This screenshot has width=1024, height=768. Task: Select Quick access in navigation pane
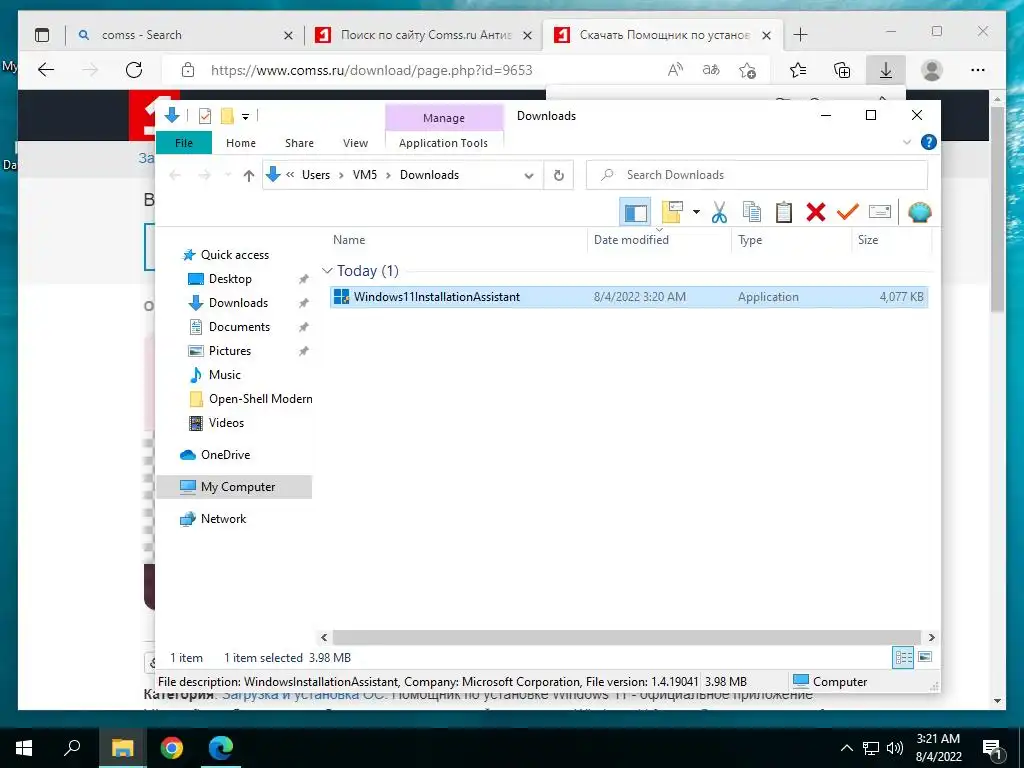point(234,255)
